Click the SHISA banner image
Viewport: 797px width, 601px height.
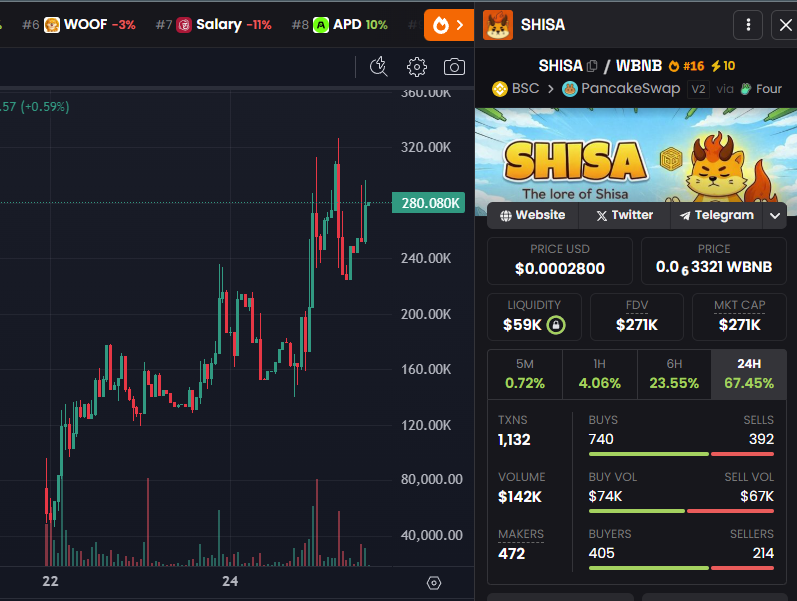click(x=636, y=156)
